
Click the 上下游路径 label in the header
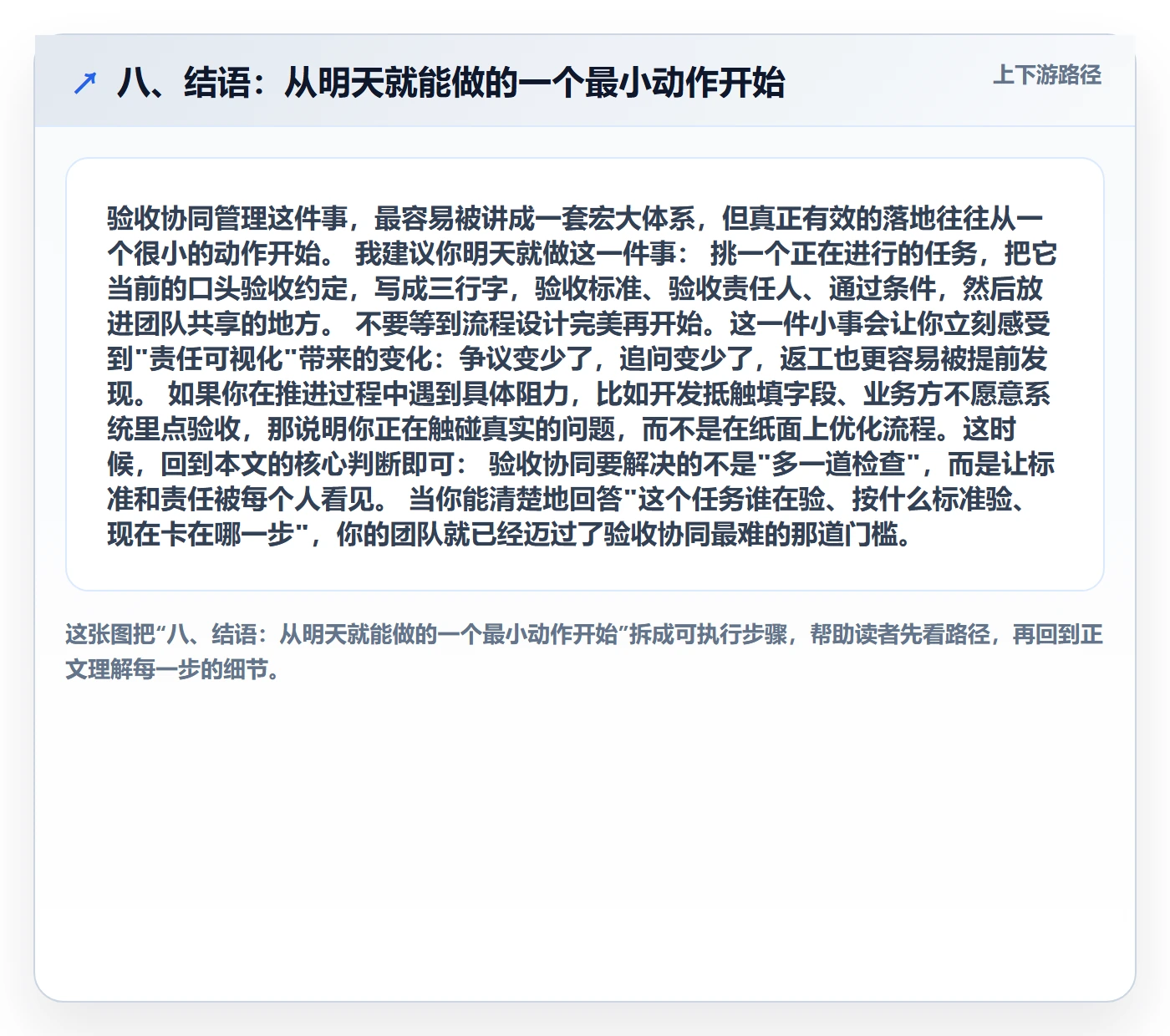1046,75
